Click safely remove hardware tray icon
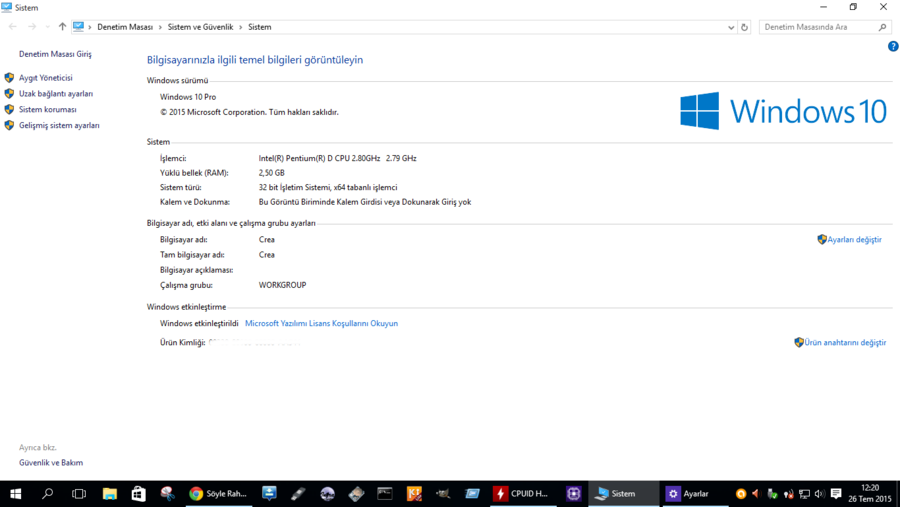 pyautogui.click(x=772, y=494)
